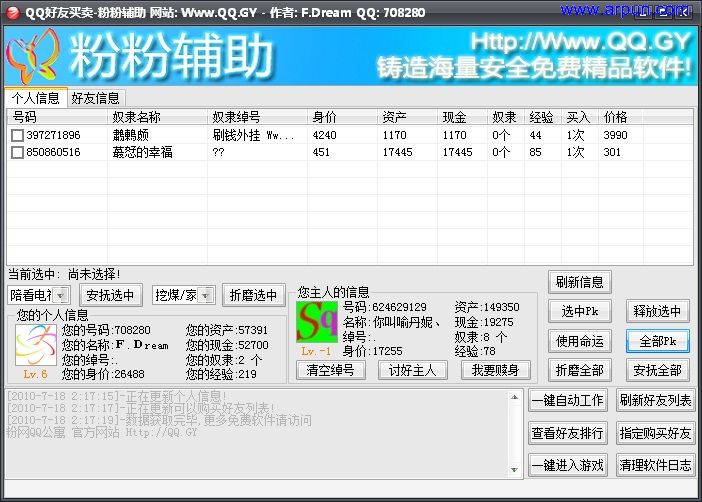702x502 pixels.
Task: Sort by the 奴隶绰号 column header
Action: pos(257,117)
